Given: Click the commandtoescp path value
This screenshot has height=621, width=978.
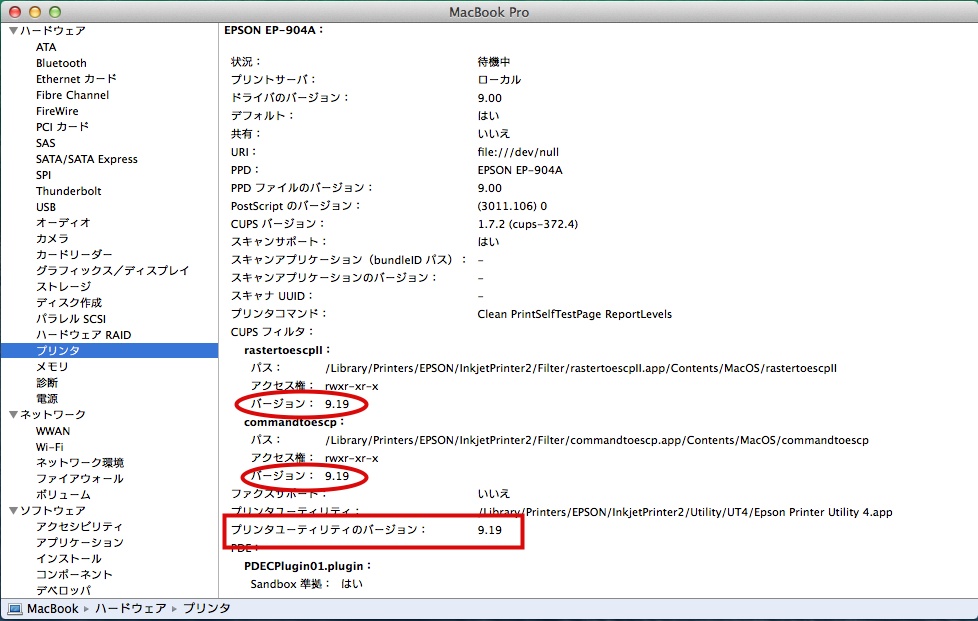Looking at the screenshot, I should tap(597, 440).
